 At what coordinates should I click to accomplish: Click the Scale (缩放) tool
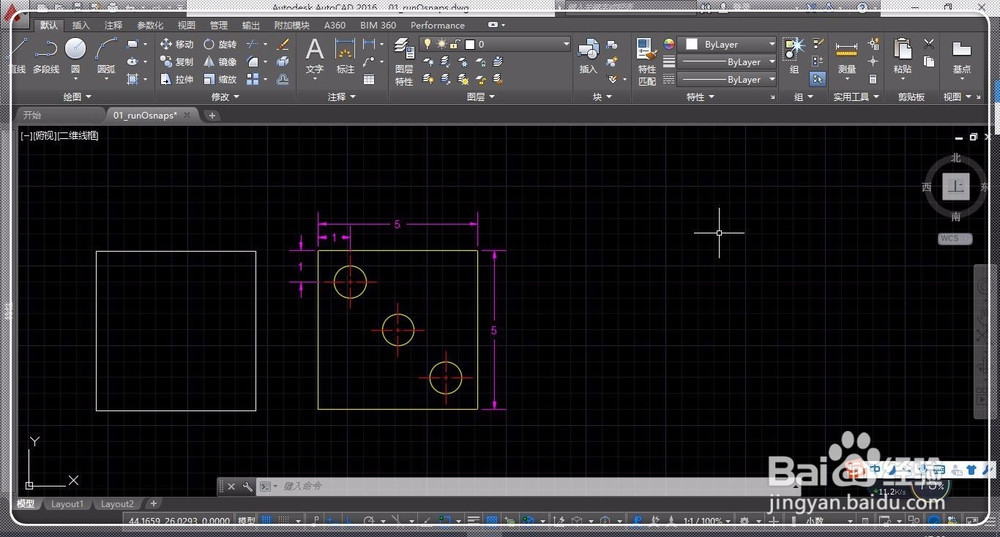coord(220,79)
